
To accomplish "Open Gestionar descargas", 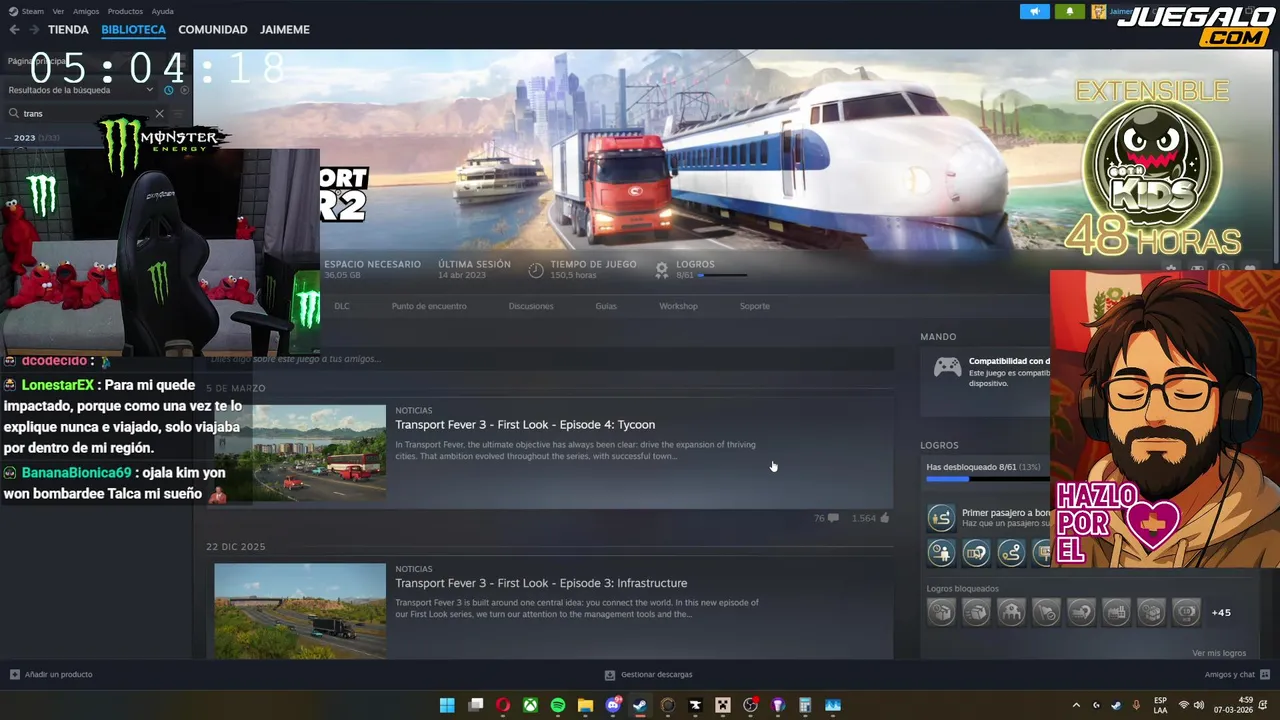I will (x=649, y=675).
